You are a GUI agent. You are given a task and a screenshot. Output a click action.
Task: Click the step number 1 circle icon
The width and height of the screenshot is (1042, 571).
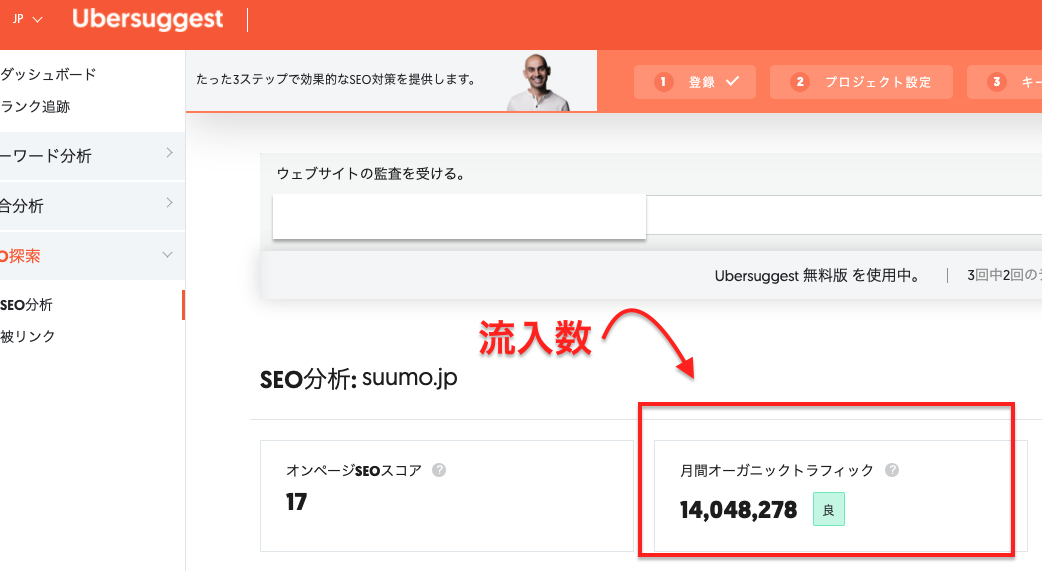[x=663, y=82]
